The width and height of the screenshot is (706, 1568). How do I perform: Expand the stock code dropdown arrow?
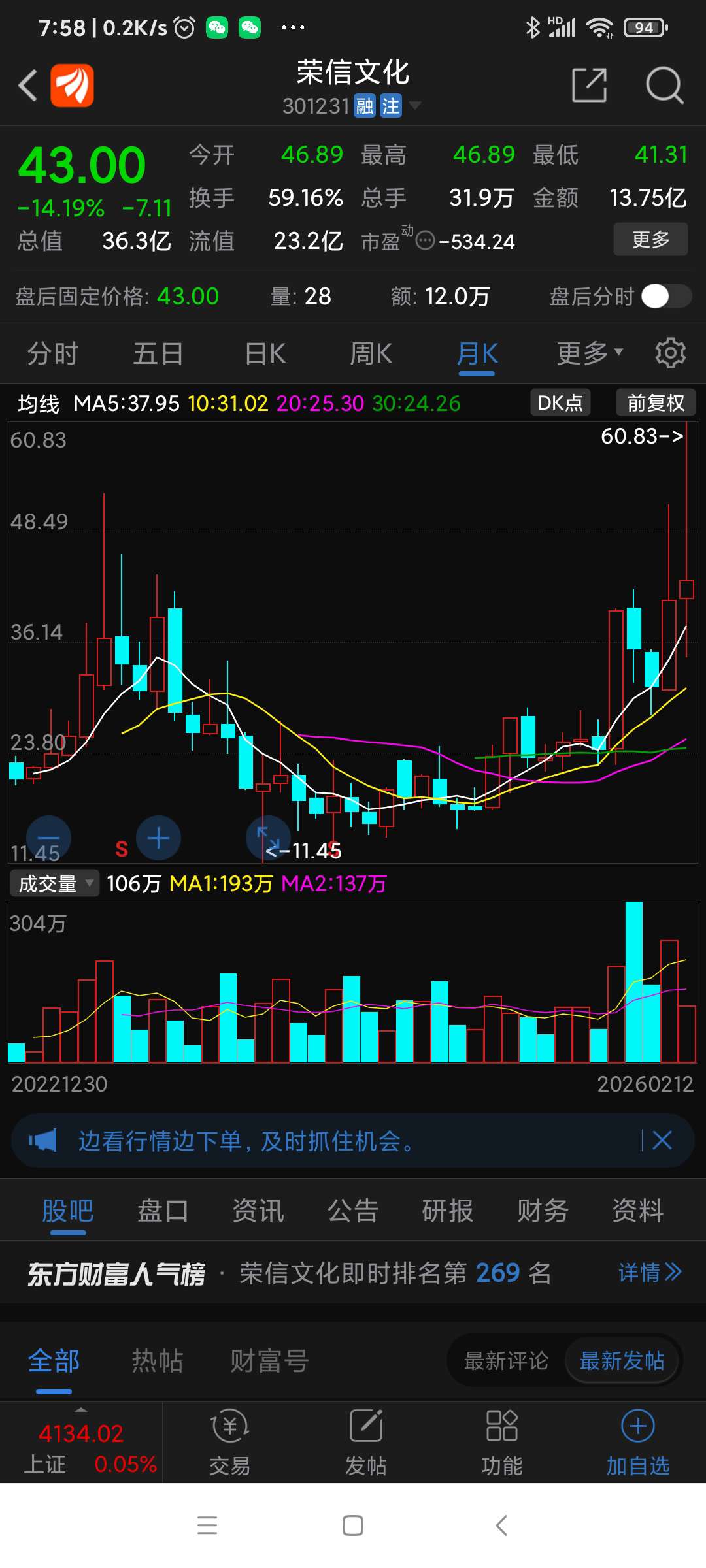[414, 105]
